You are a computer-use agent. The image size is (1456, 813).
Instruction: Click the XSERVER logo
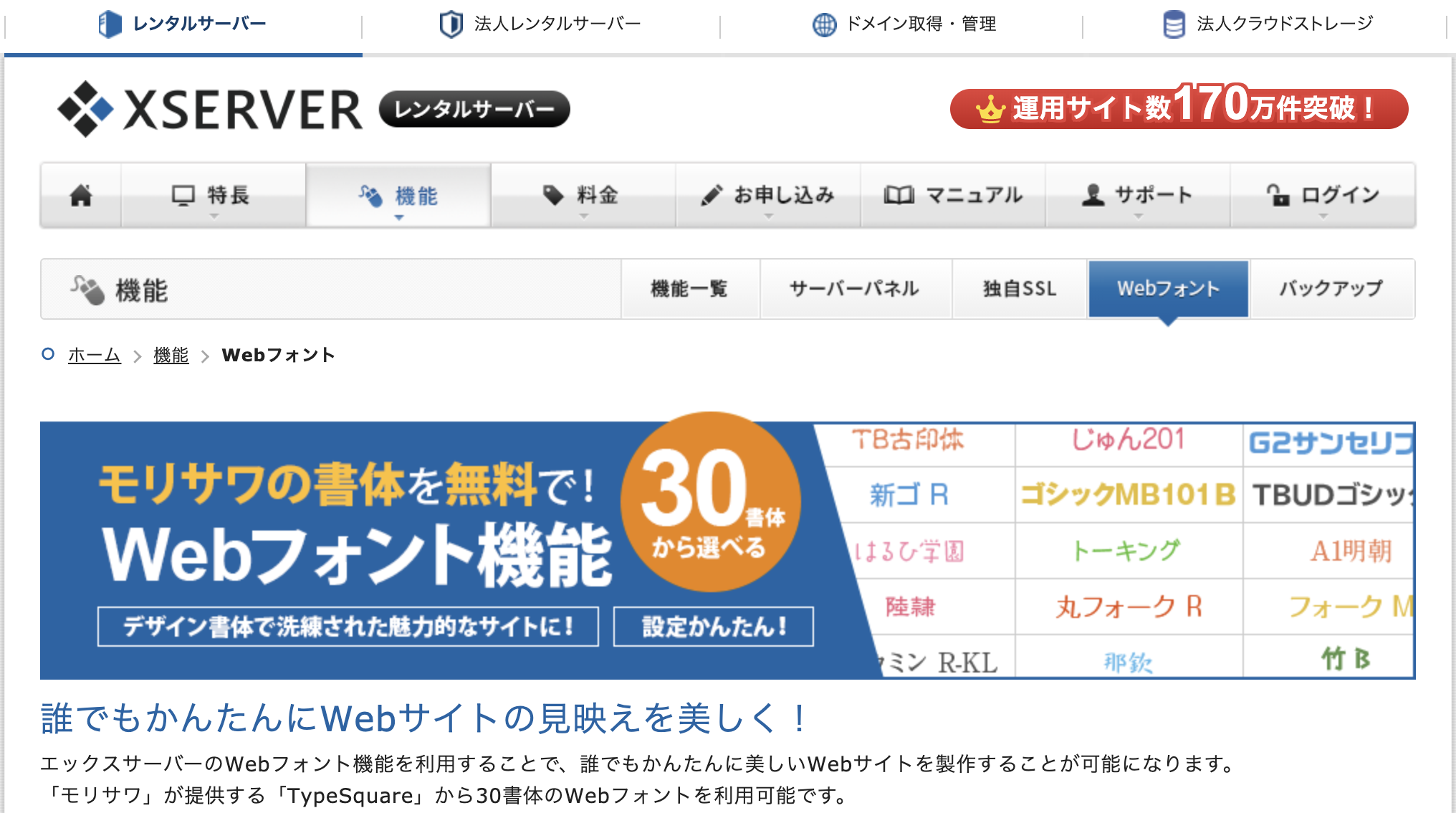pyautogui.click(x=211, y=109)
